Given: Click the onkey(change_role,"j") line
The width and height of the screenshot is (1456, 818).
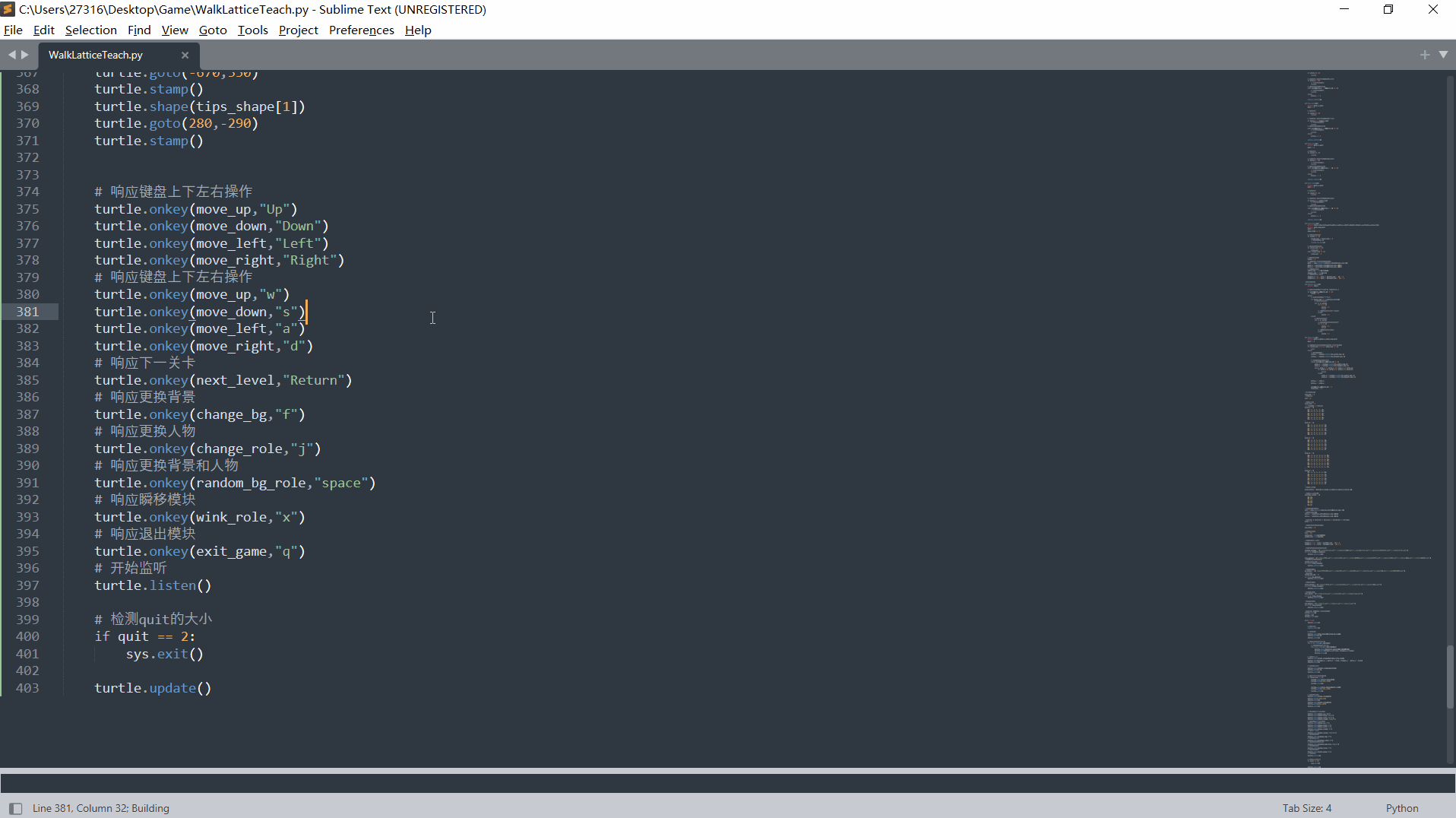Looking at the screenshot, I should (207, 449).
